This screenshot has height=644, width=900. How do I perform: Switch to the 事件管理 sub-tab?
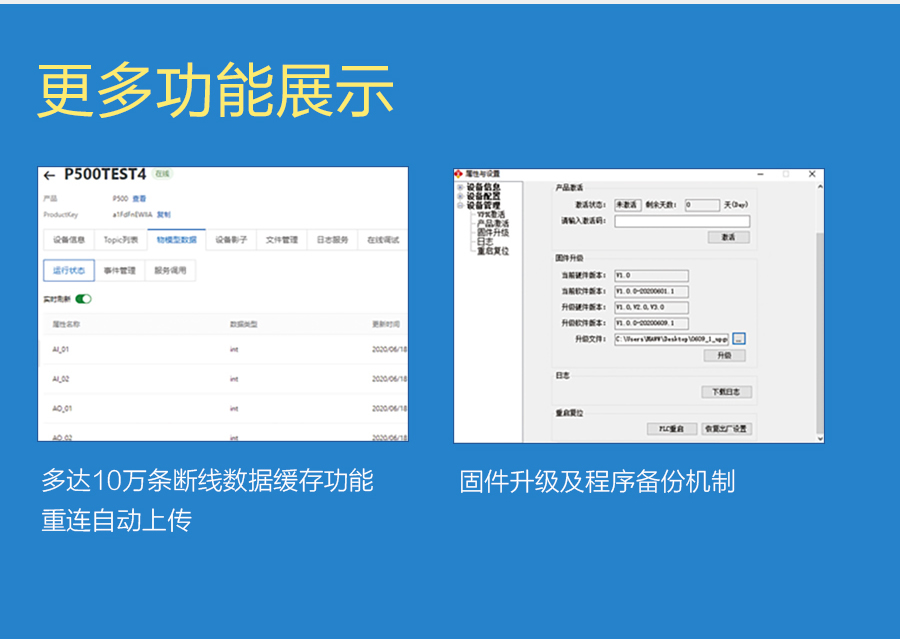click(120, 270)
